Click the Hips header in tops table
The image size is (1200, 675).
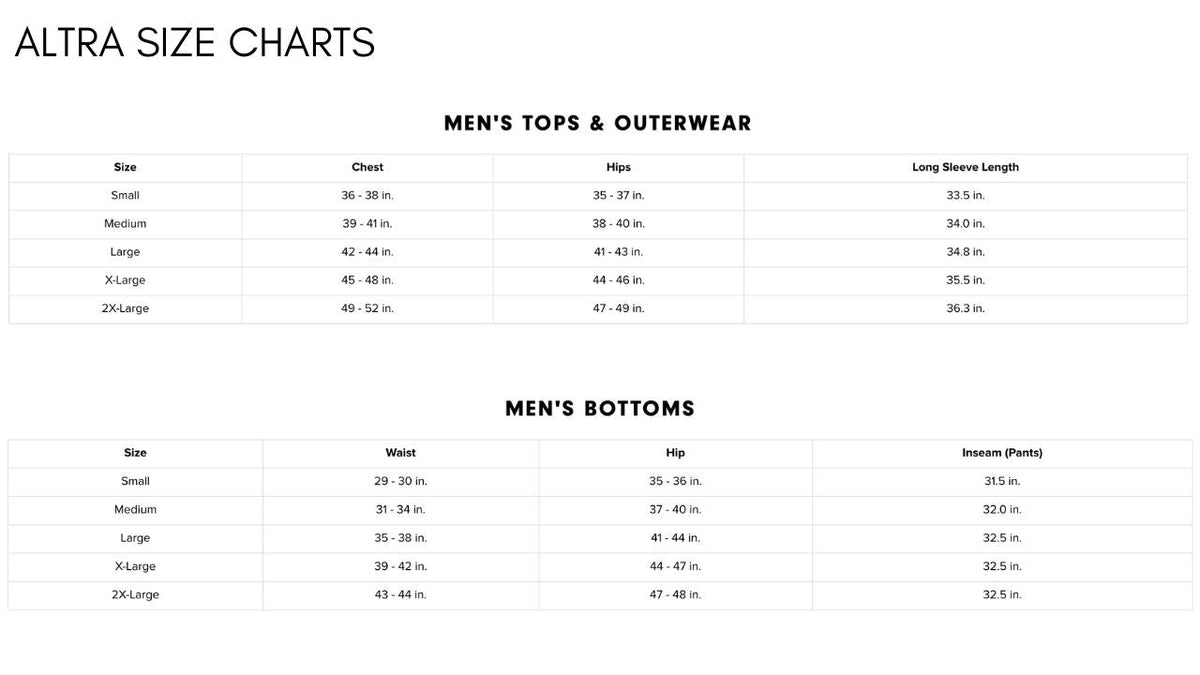pyautogui.click(x=618, y=167)
